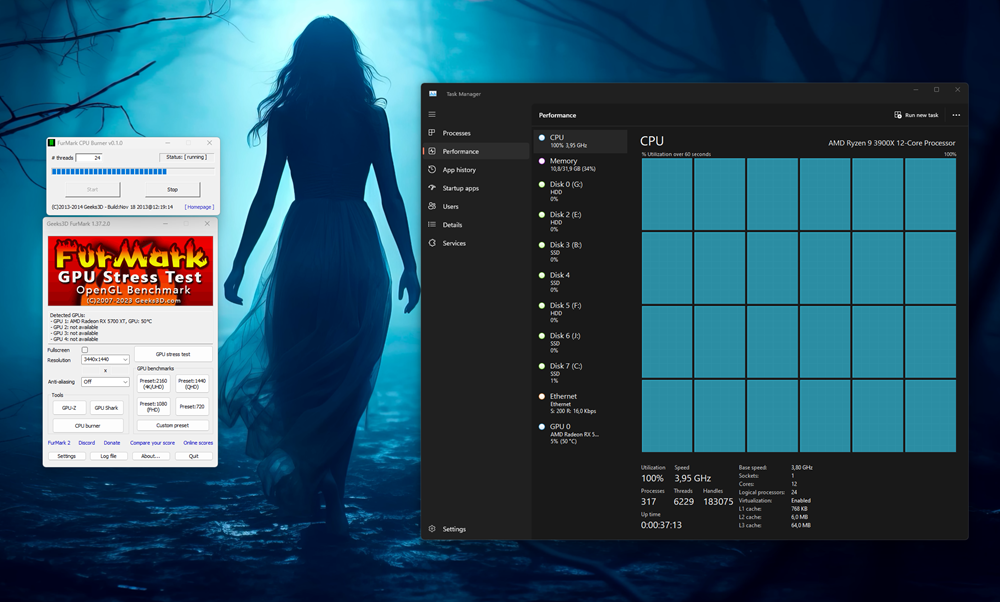The image size is (1000, 602).
Task: Run the Preset:720 benchmark
Action: (x=192, y=406)
